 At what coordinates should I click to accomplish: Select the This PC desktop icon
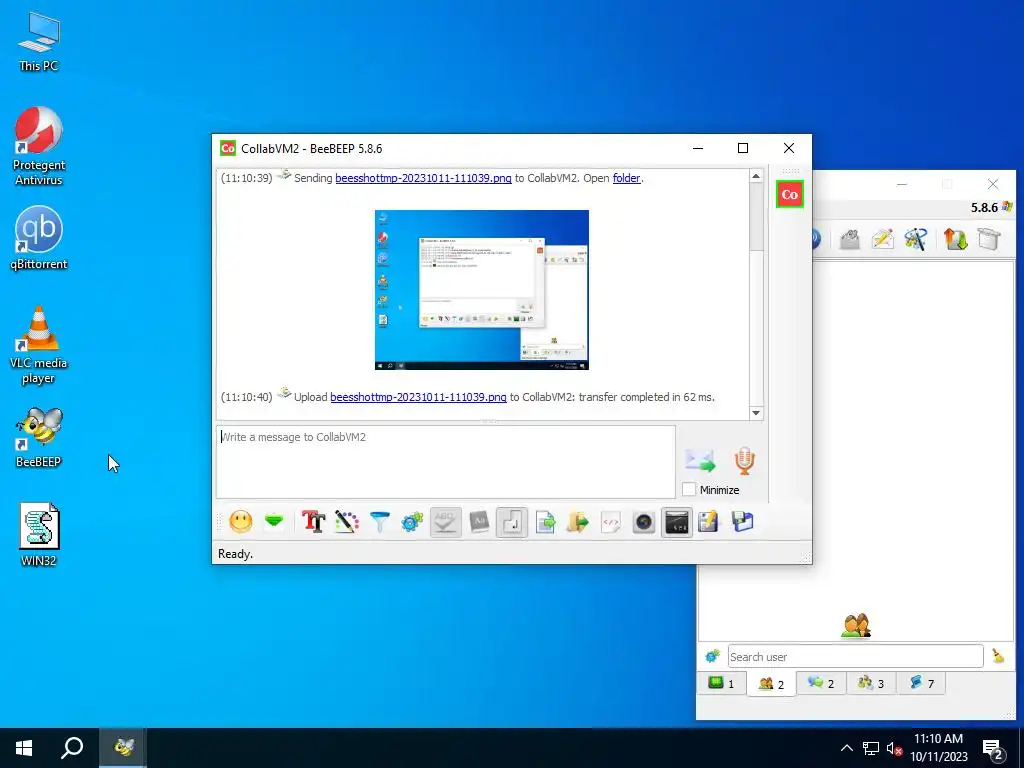point(39,42)
